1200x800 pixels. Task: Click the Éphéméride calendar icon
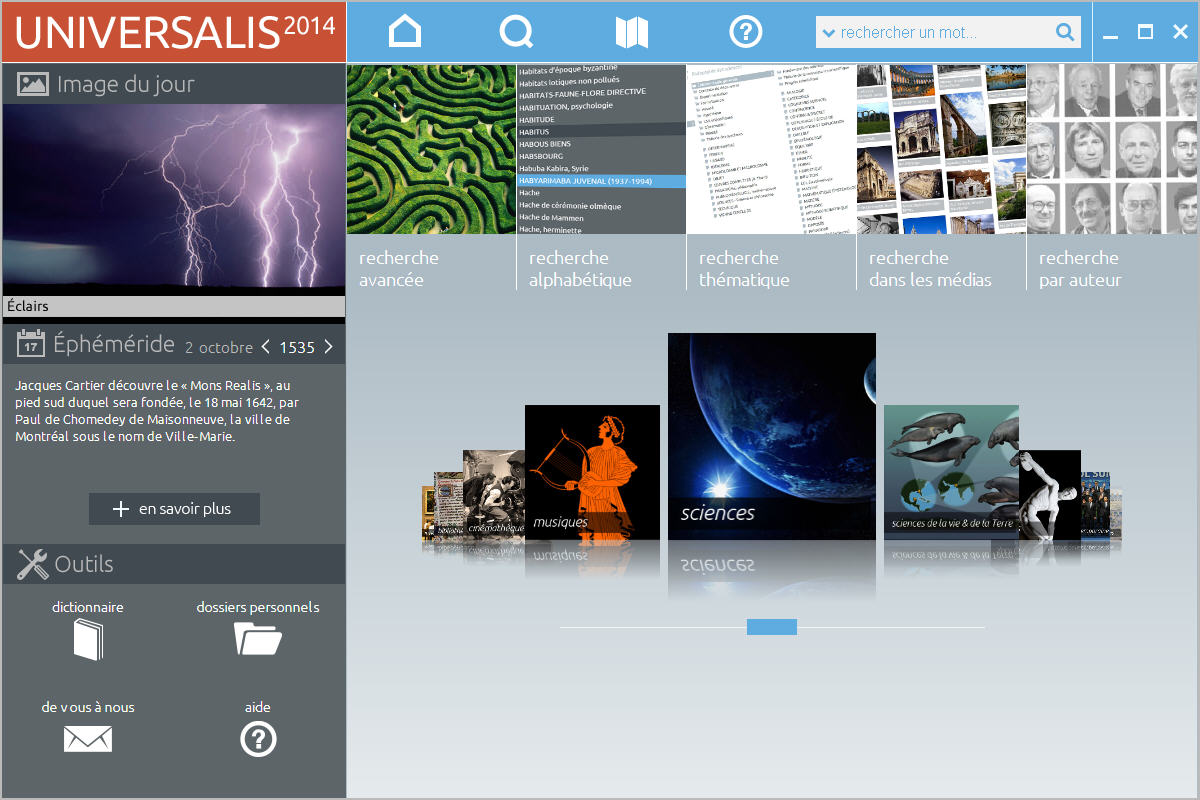31,344
